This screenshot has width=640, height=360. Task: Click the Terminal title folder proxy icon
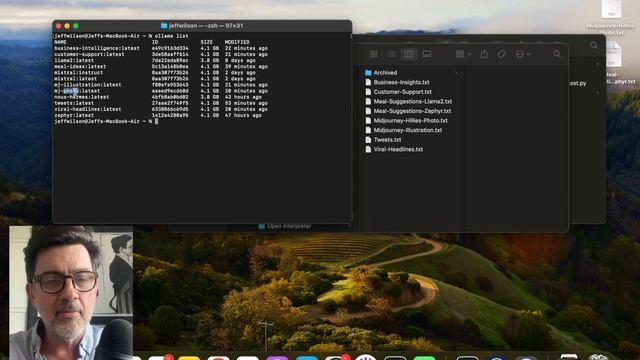[164, 26]
